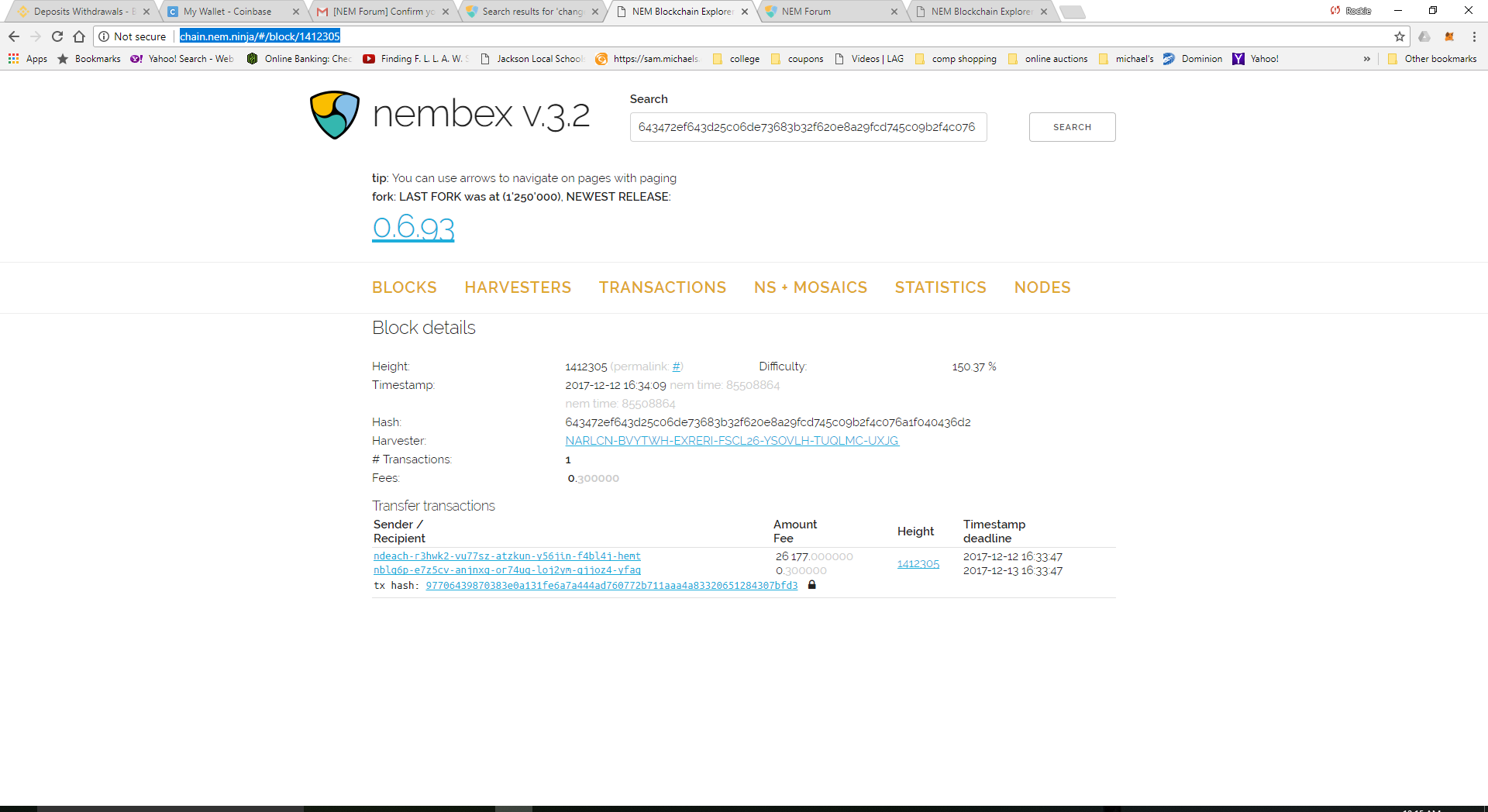Select the amount 26 177.000000
The width and height of the screenshot is (1488, 812).
814,556
